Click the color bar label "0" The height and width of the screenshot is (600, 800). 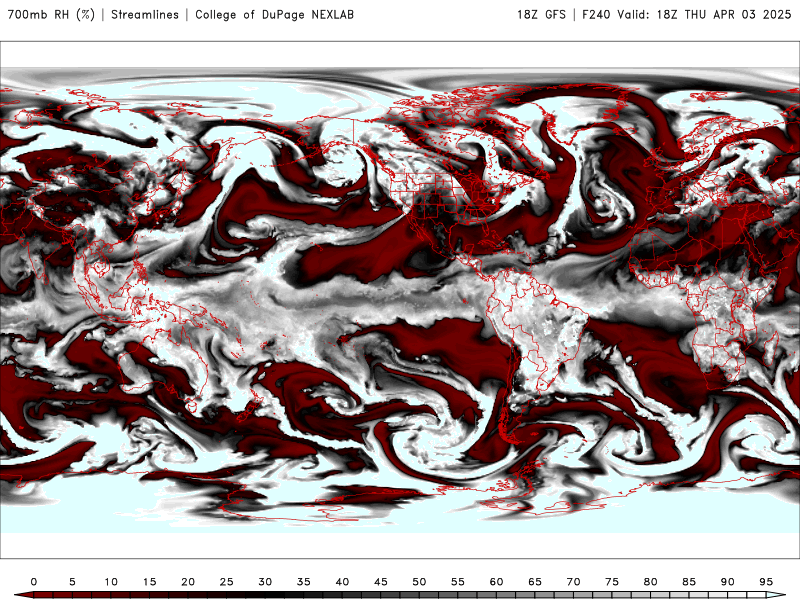[34, 582]
